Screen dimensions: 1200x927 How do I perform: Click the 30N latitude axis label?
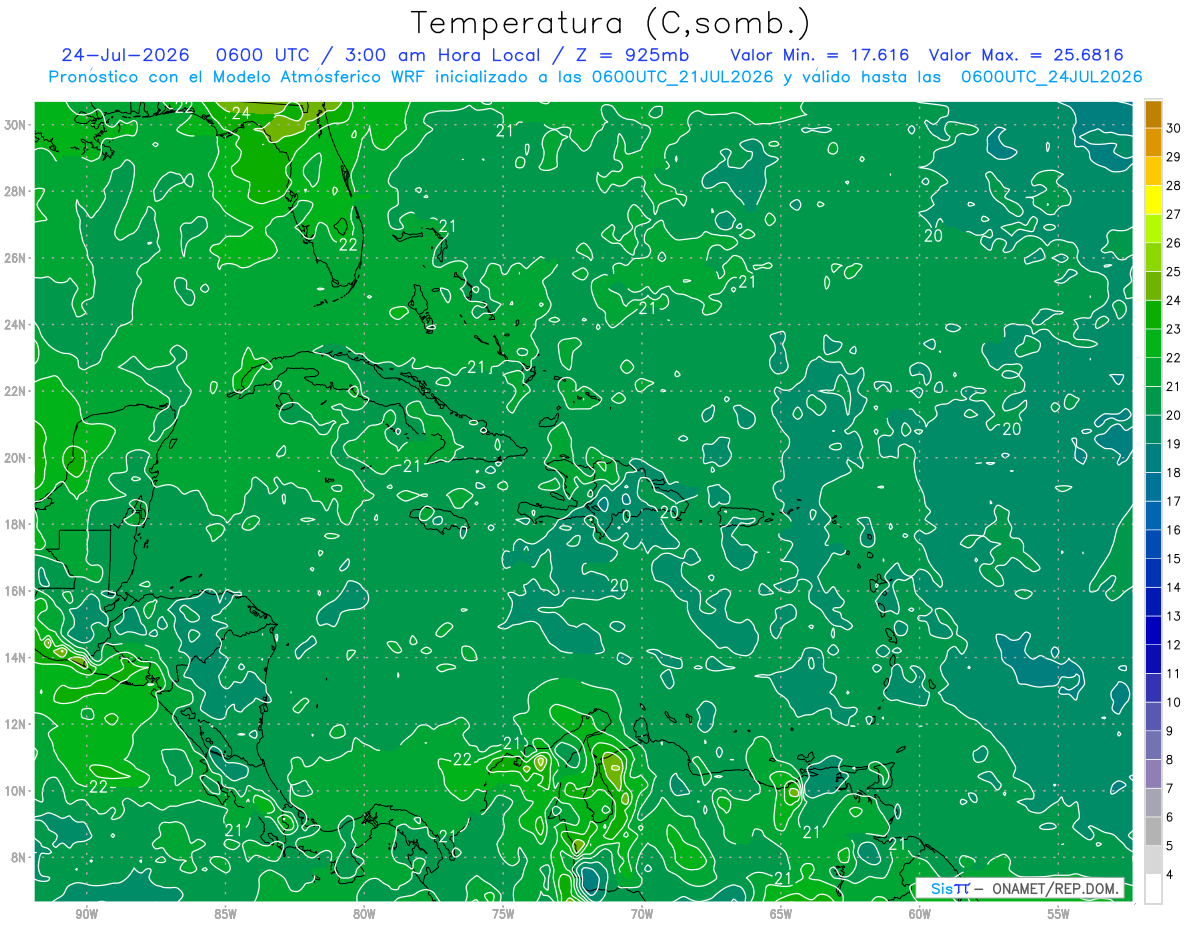coord(17,125)
